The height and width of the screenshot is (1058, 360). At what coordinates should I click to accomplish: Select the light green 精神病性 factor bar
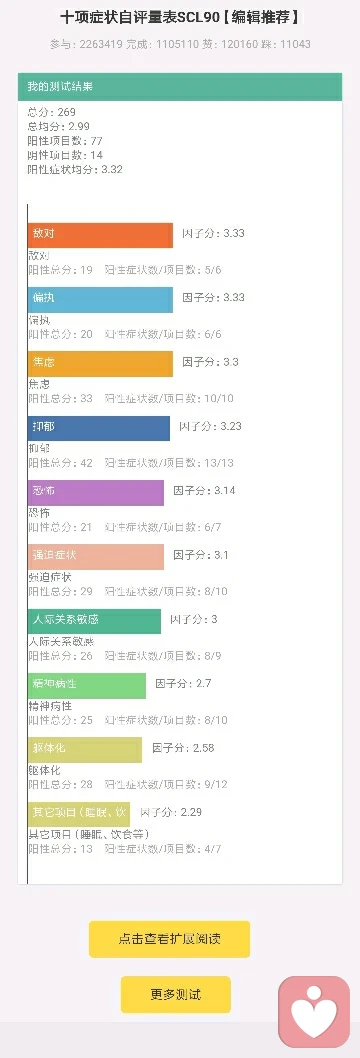tap(87, 685)
